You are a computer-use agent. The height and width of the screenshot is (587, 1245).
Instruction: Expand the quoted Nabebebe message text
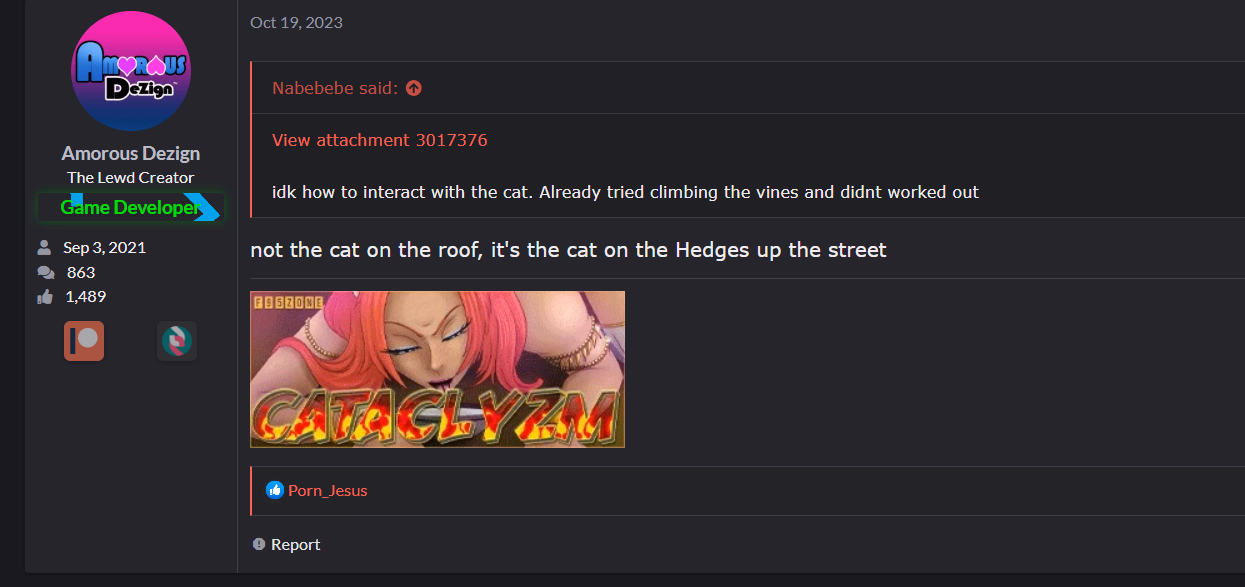(625, 192)
